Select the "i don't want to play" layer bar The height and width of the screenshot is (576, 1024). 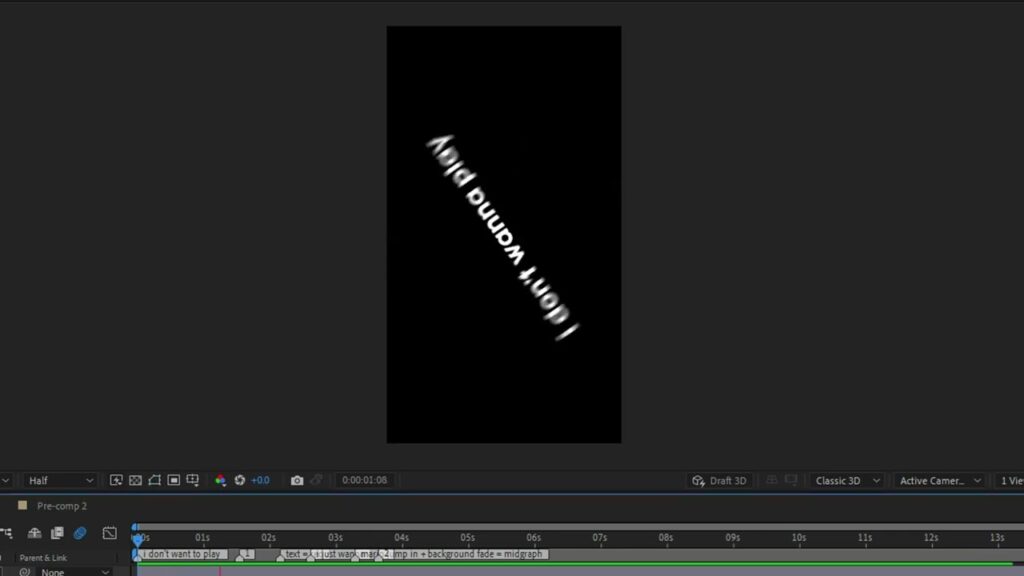(x=180, y=553)
